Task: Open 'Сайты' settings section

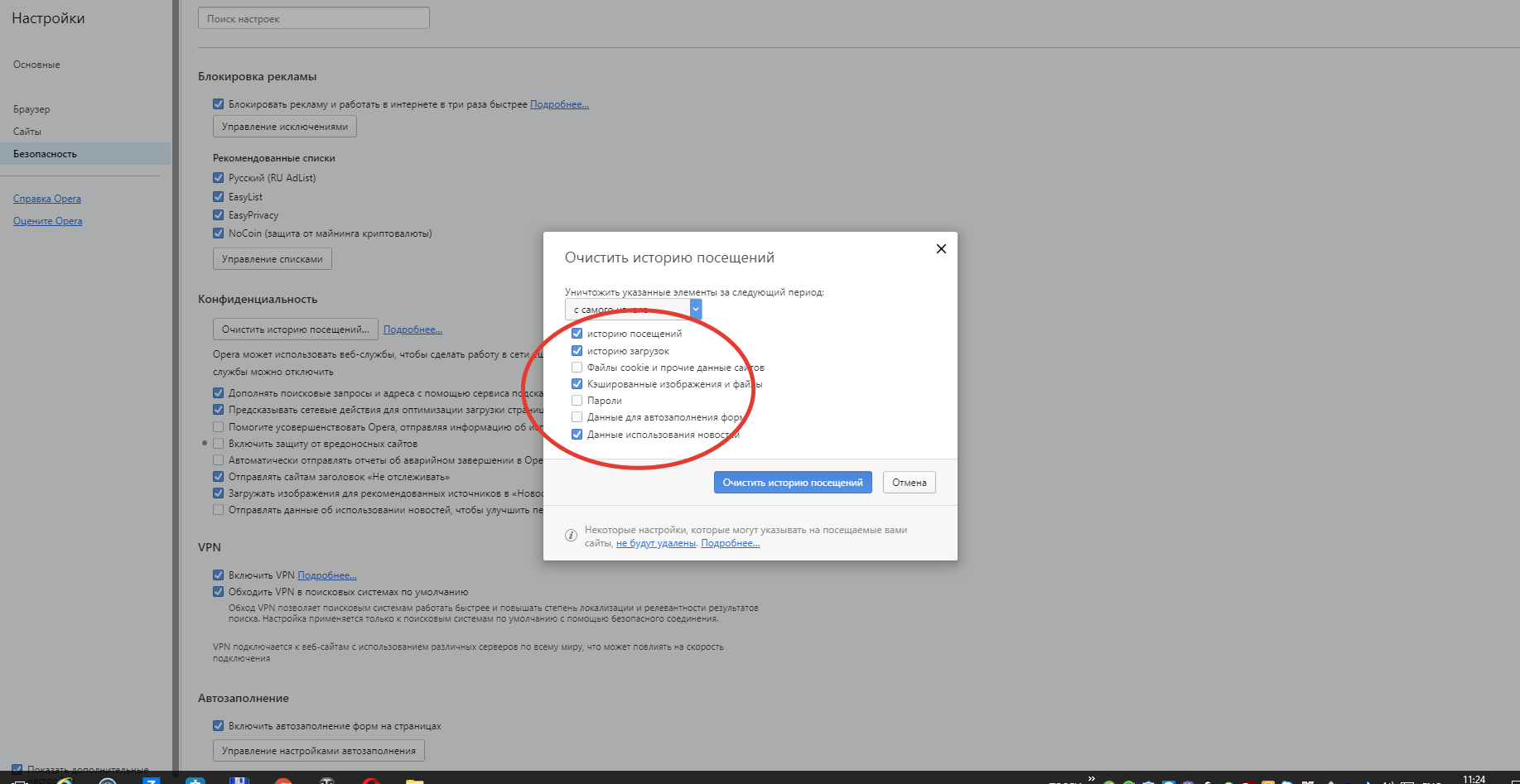Action: coord(27,132)
